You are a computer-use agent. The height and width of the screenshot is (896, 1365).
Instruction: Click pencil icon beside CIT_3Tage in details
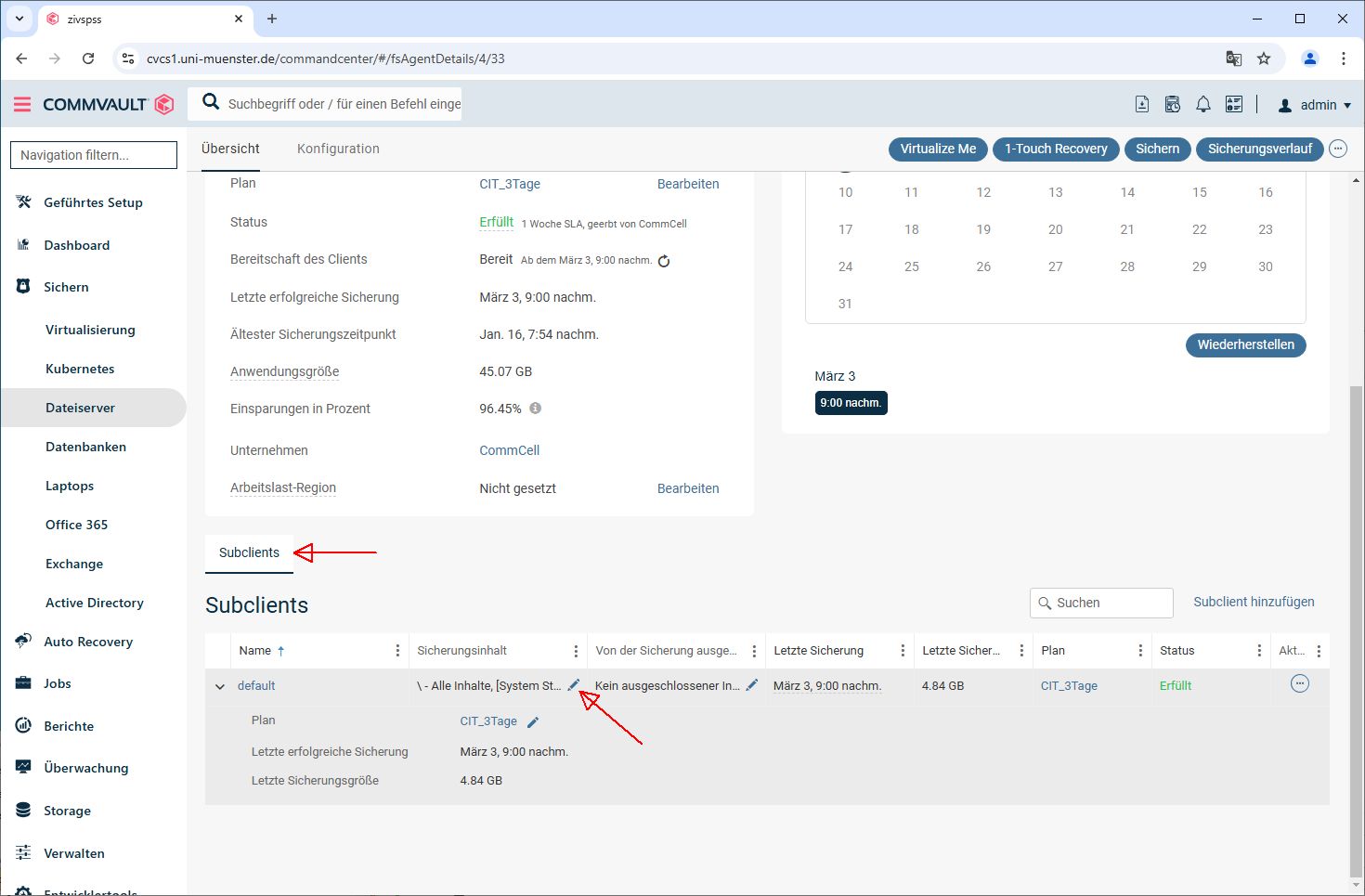point(533,722)
